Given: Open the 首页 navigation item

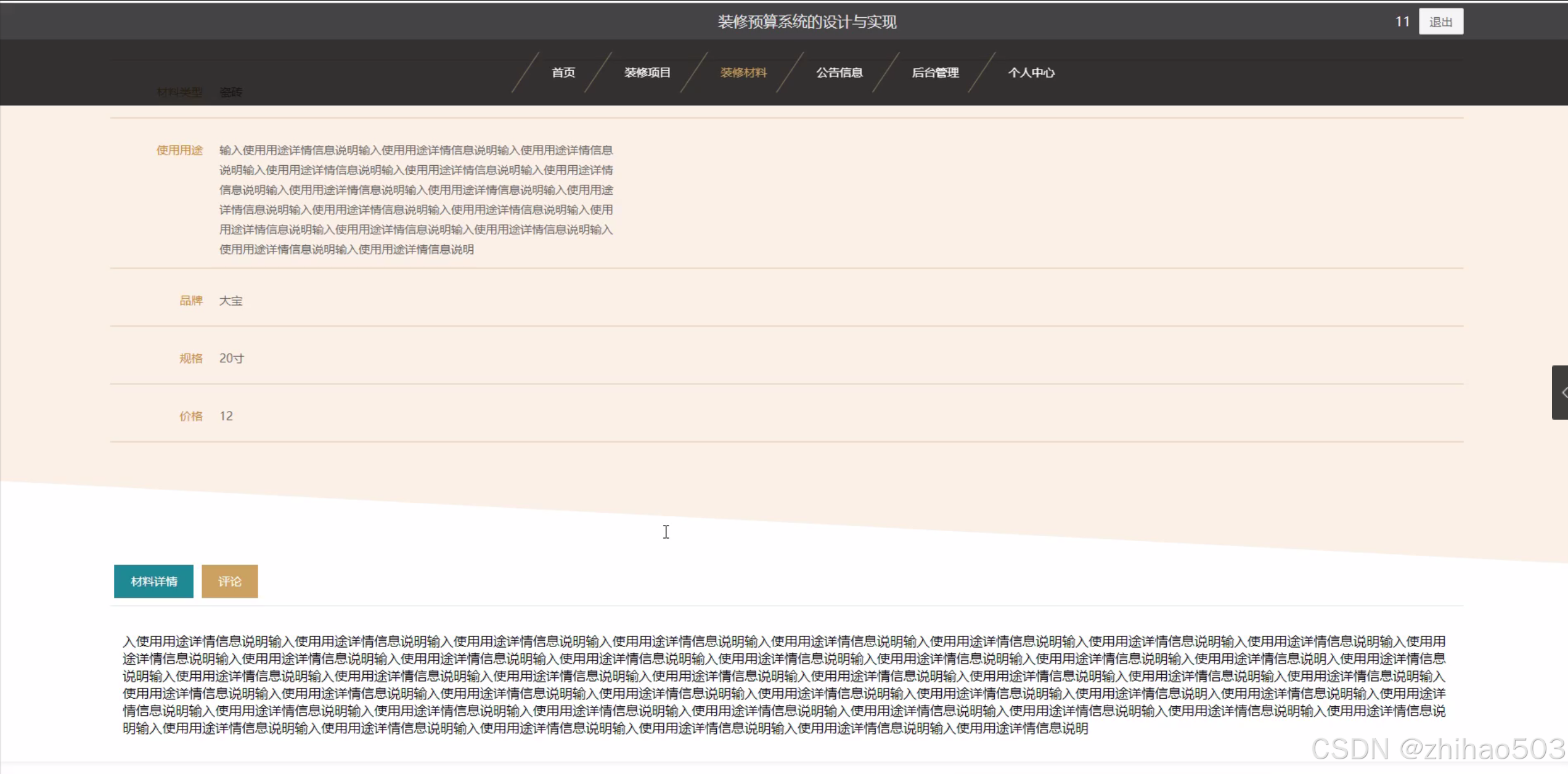Looking at the screenshot, I should [x=563, y=73].
